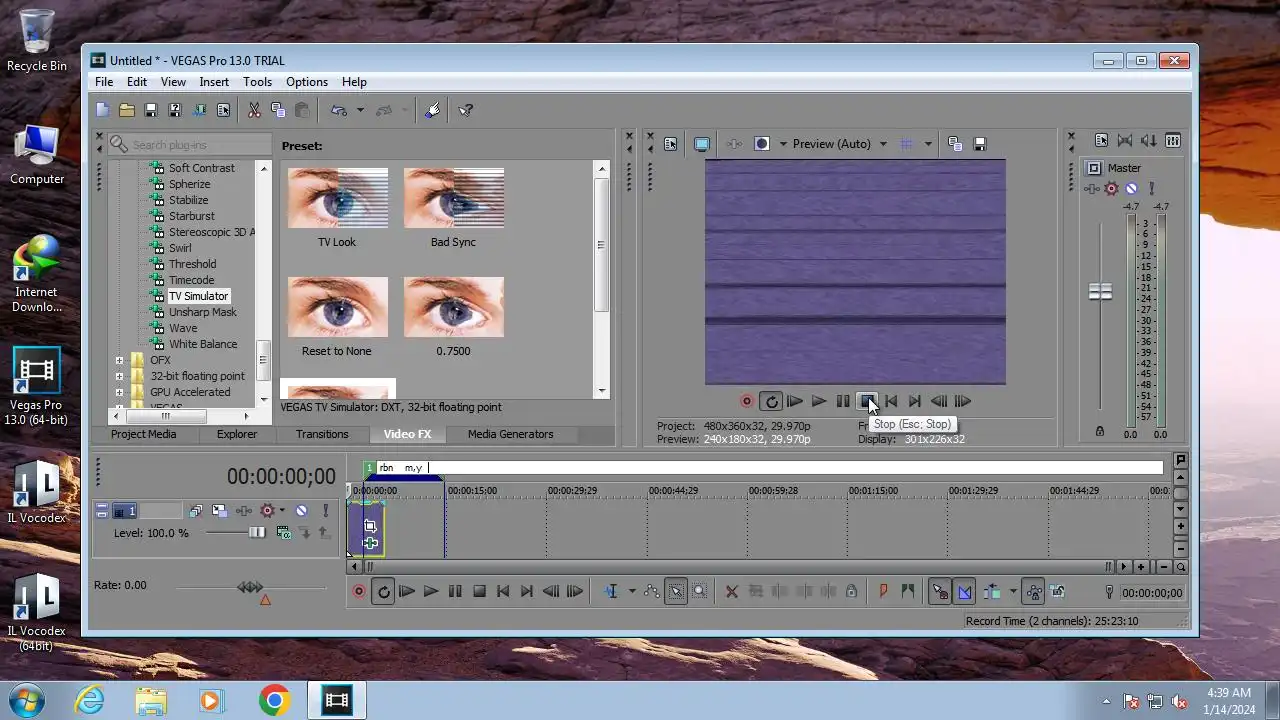Open Project Video Properties icon in preview
The width and height of the screenshot is (1280, 720).
(x=670, y=144)
